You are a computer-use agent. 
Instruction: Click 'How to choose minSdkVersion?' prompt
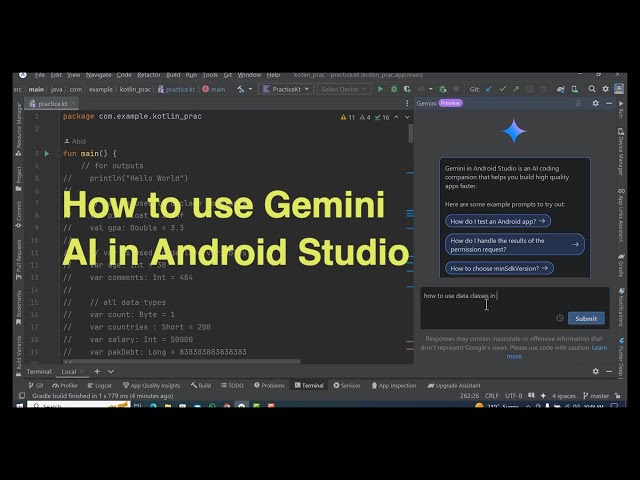point(499,268)
